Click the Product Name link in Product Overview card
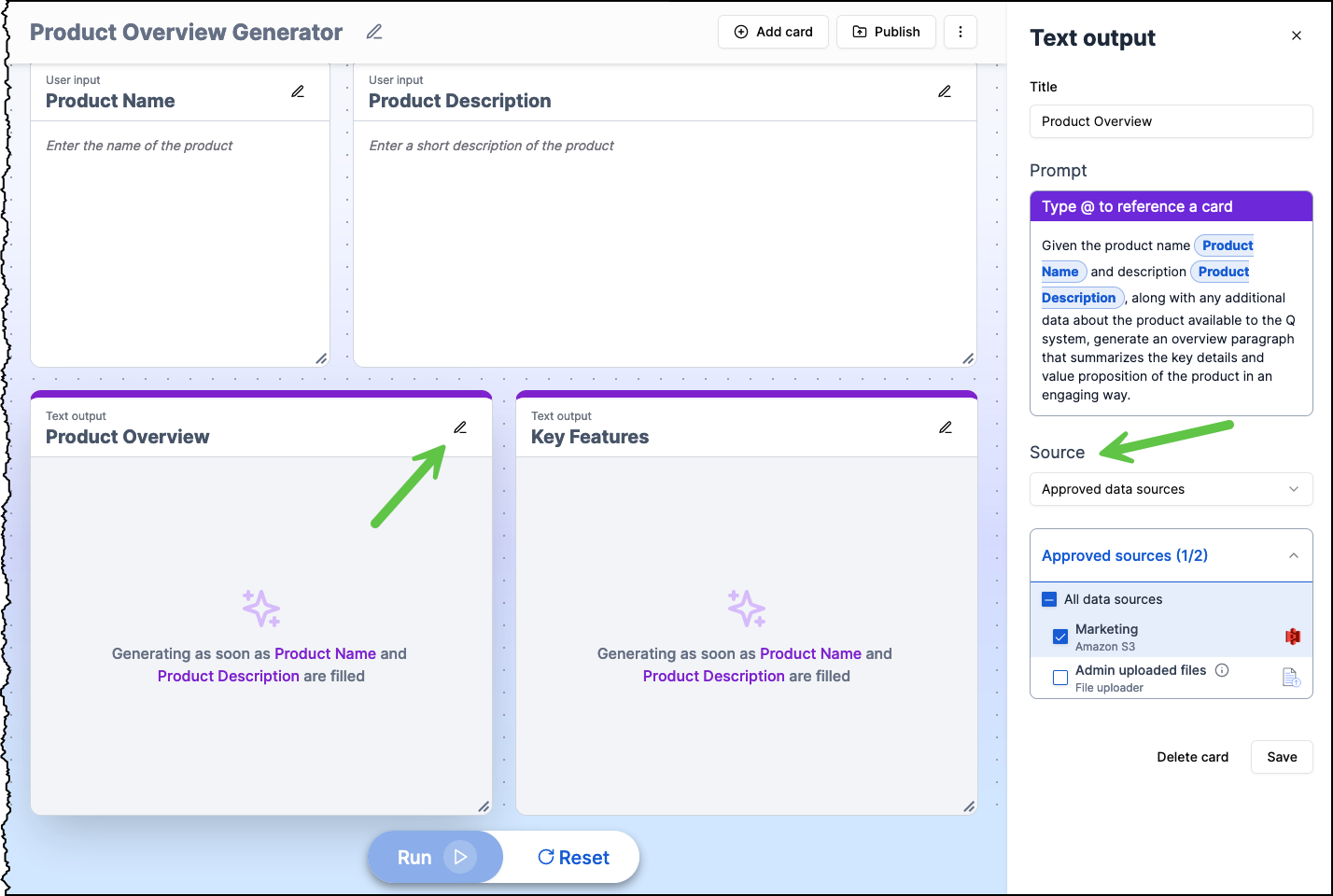Viewport: 1333px width, 896px height. click(x=325, y=653)
